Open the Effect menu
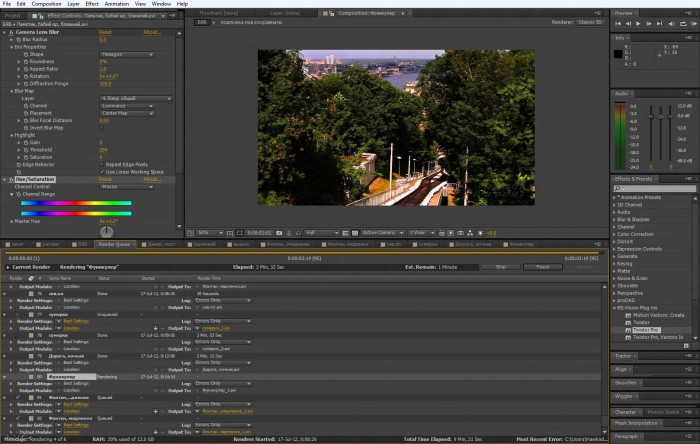 (92, 4)
